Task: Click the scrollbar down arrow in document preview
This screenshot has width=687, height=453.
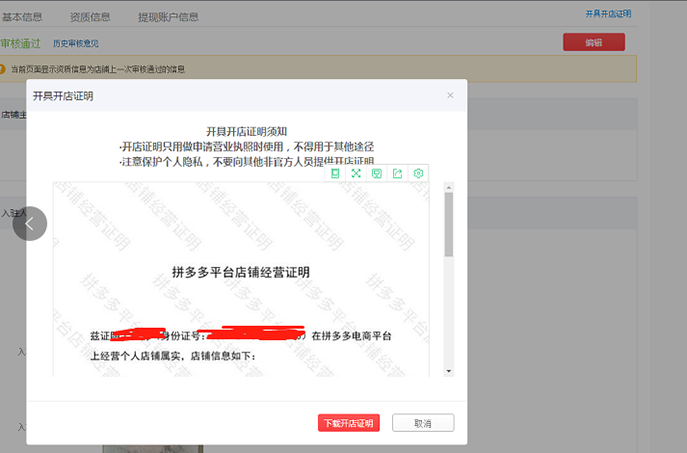Action: pyautogui.click(x=449, y=371)
